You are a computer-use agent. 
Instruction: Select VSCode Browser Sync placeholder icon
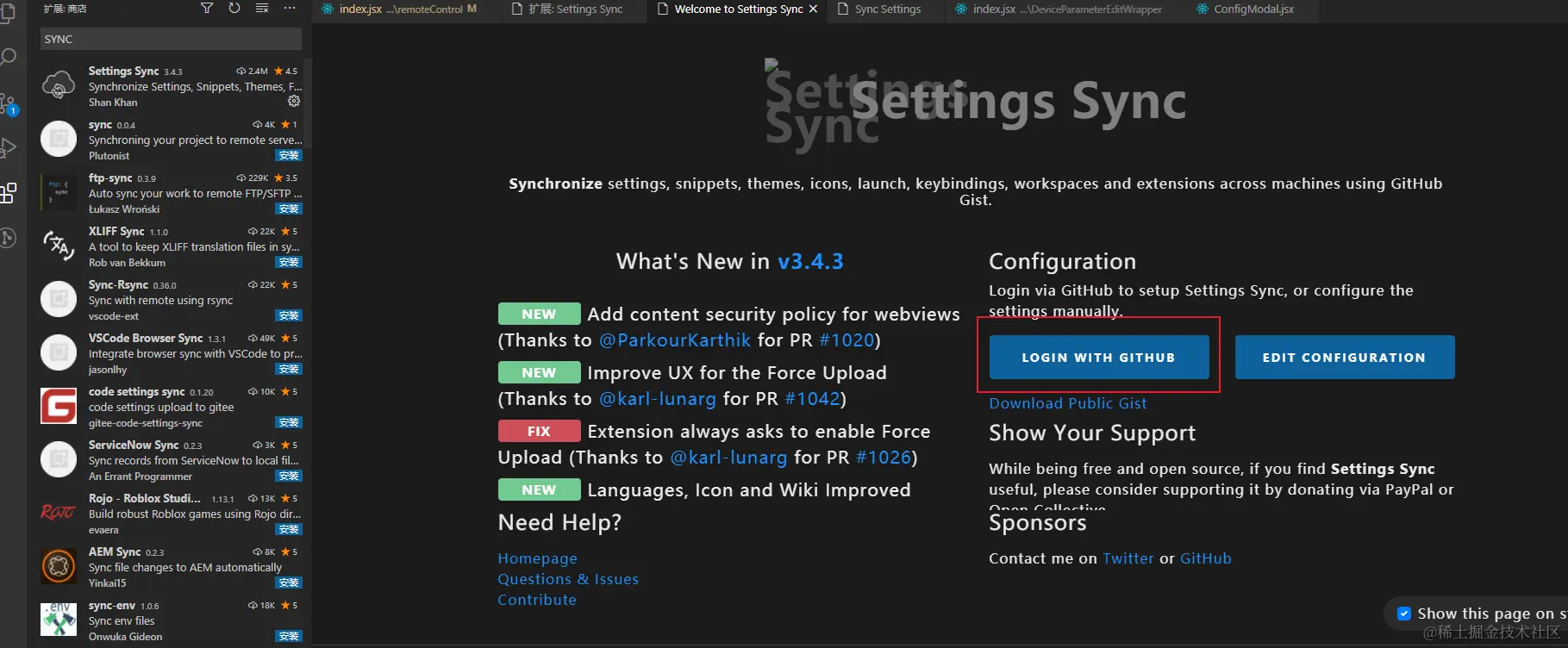[59, 352]
